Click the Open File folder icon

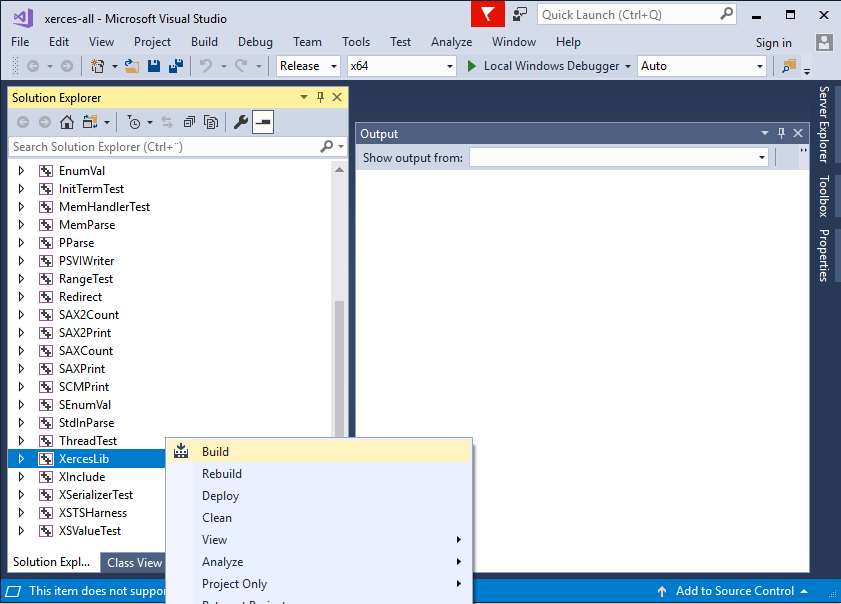132,66
